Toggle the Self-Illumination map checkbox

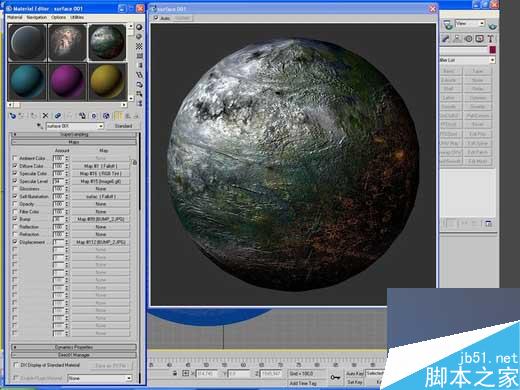point(15,196)
